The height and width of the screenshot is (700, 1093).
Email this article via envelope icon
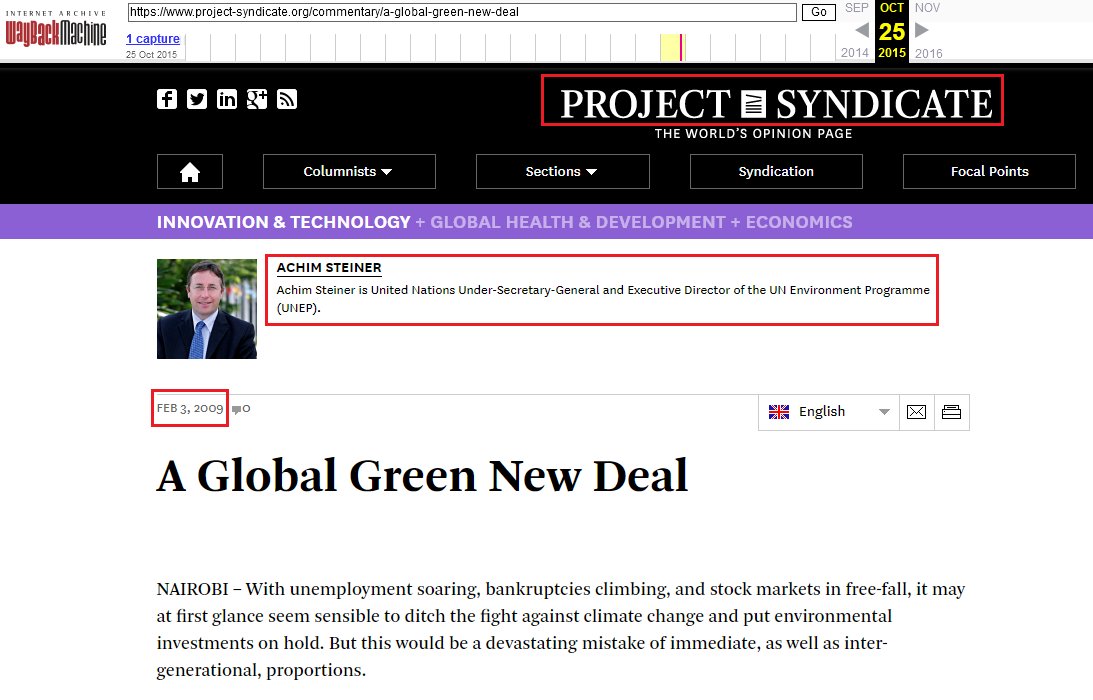(x=917, y=412)
